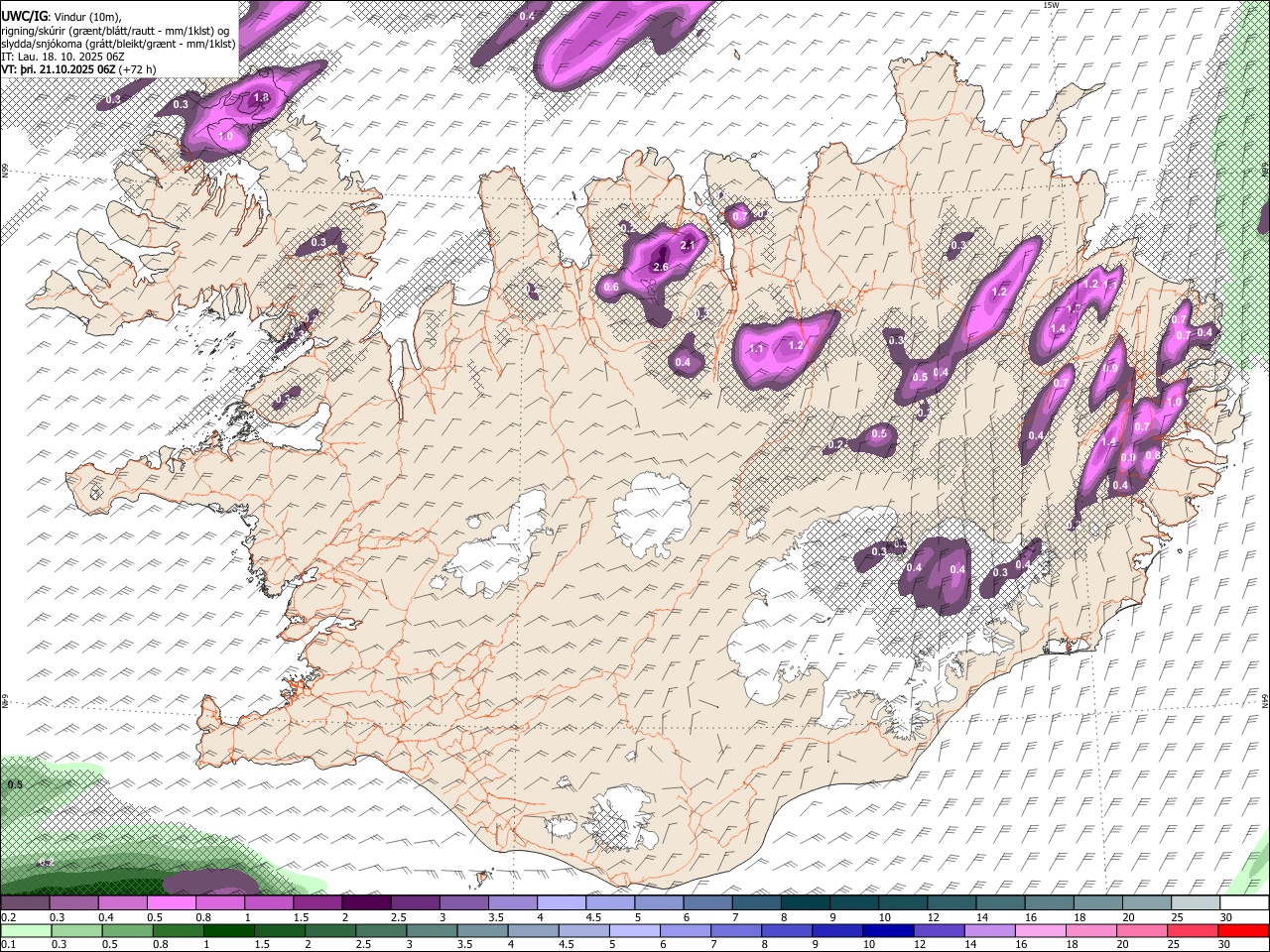Click the '(+72 h)' forecast offset text
Screen dimensions: 1270x952
click(x=138, y=69)
